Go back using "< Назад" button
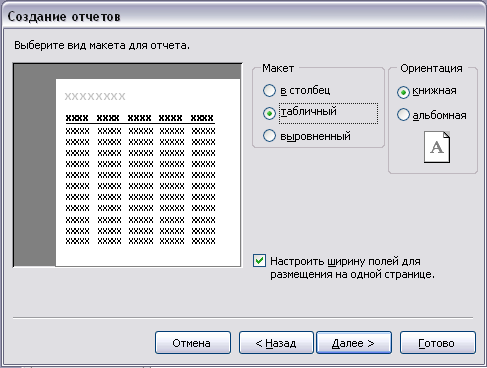 [x=276, y=343]
